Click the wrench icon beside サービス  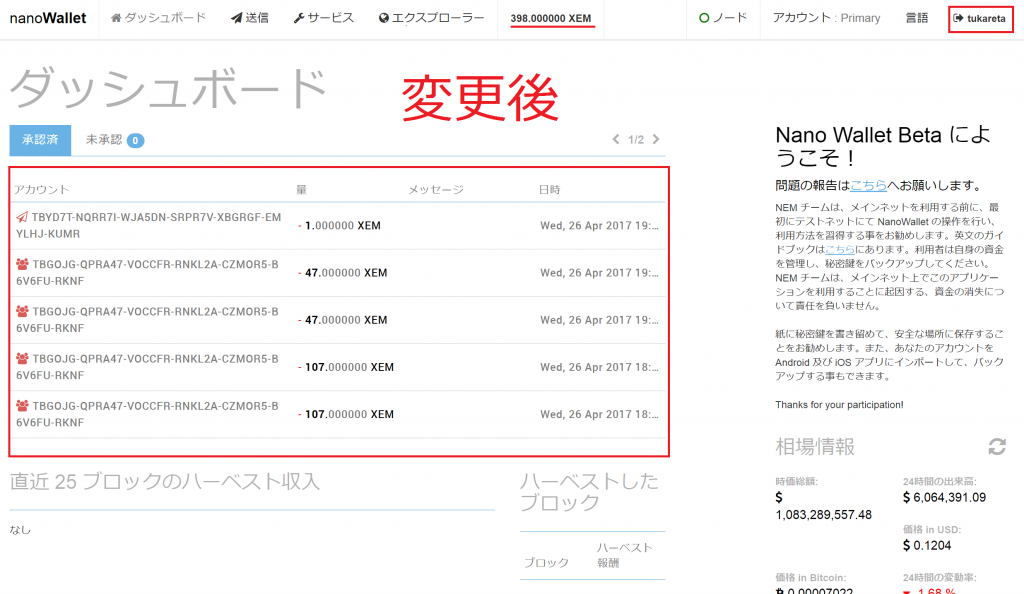[298, 18]
